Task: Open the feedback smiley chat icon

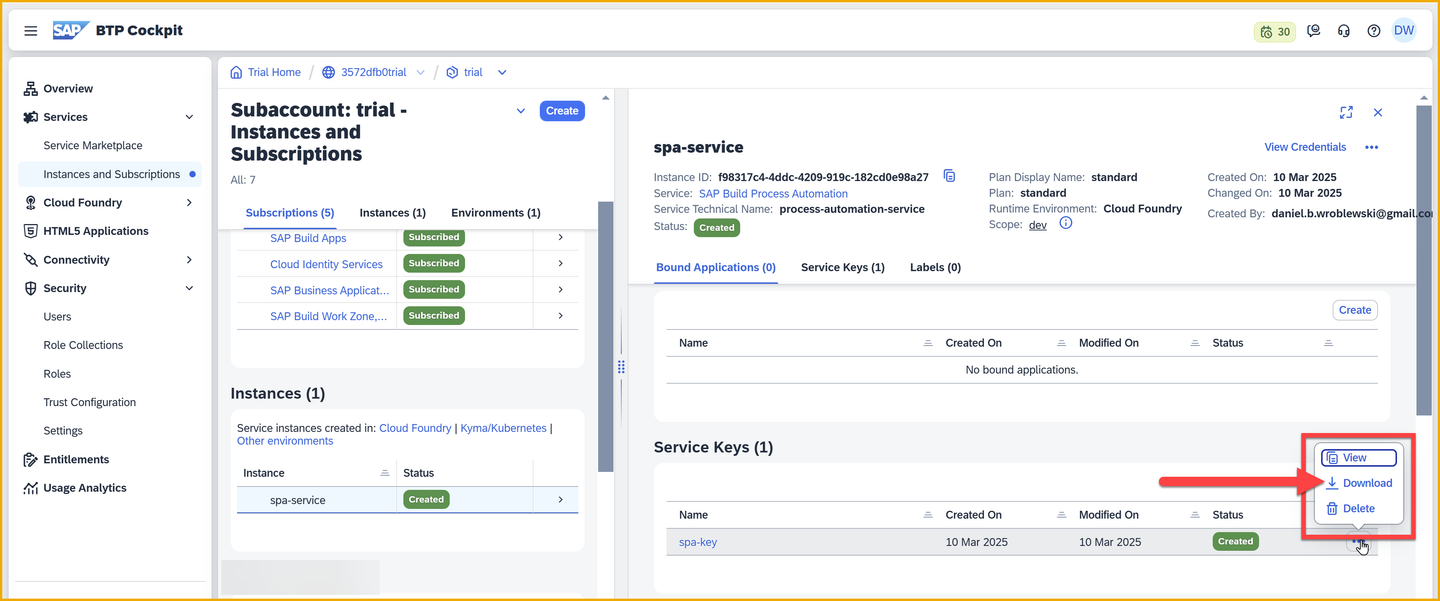Action: pos(1314,31)
